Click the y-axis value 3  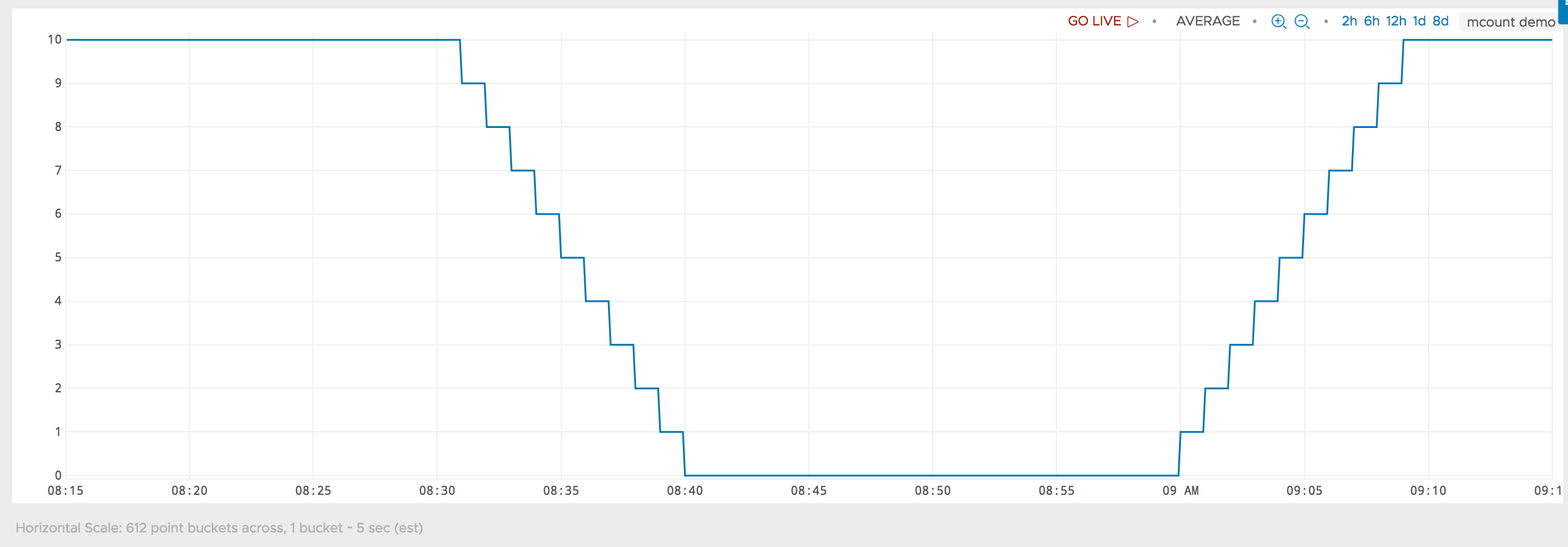pyautogui.click(x=58, y=344)
